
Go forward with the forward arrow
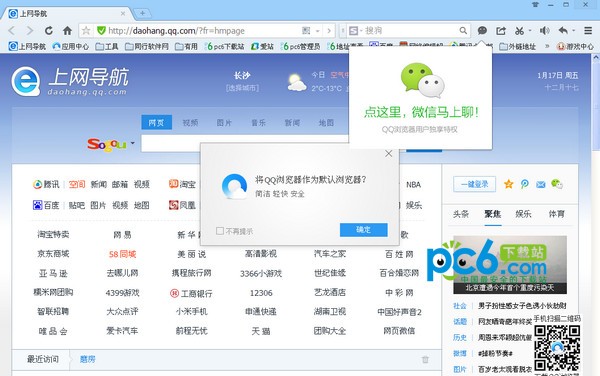[29, 31]
